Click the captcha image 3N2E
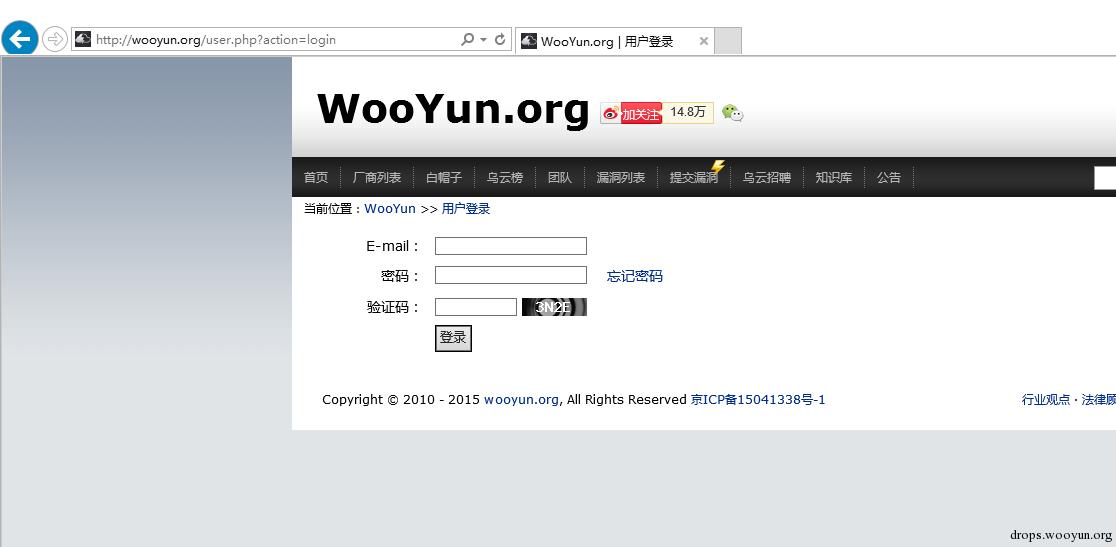This screenshot has height=547, width=1116. (x=554, y=307)
